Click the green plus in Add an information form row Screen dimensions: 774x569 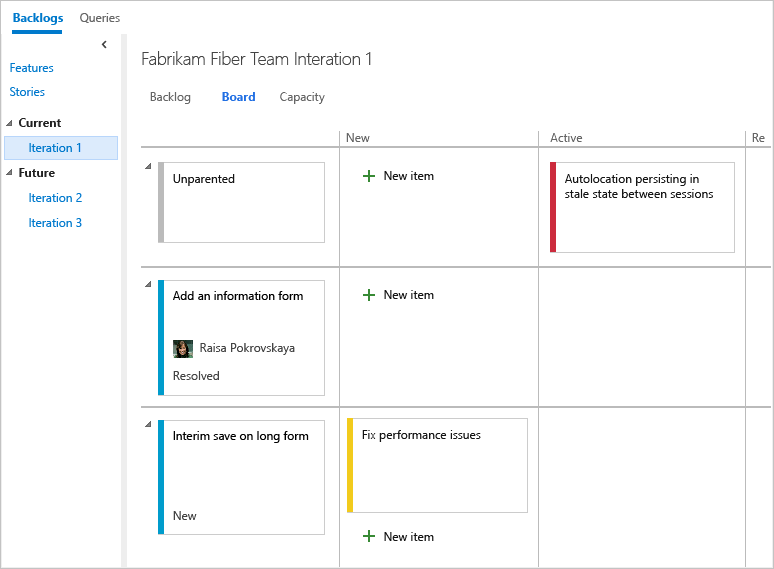click(x=369, y=295)
